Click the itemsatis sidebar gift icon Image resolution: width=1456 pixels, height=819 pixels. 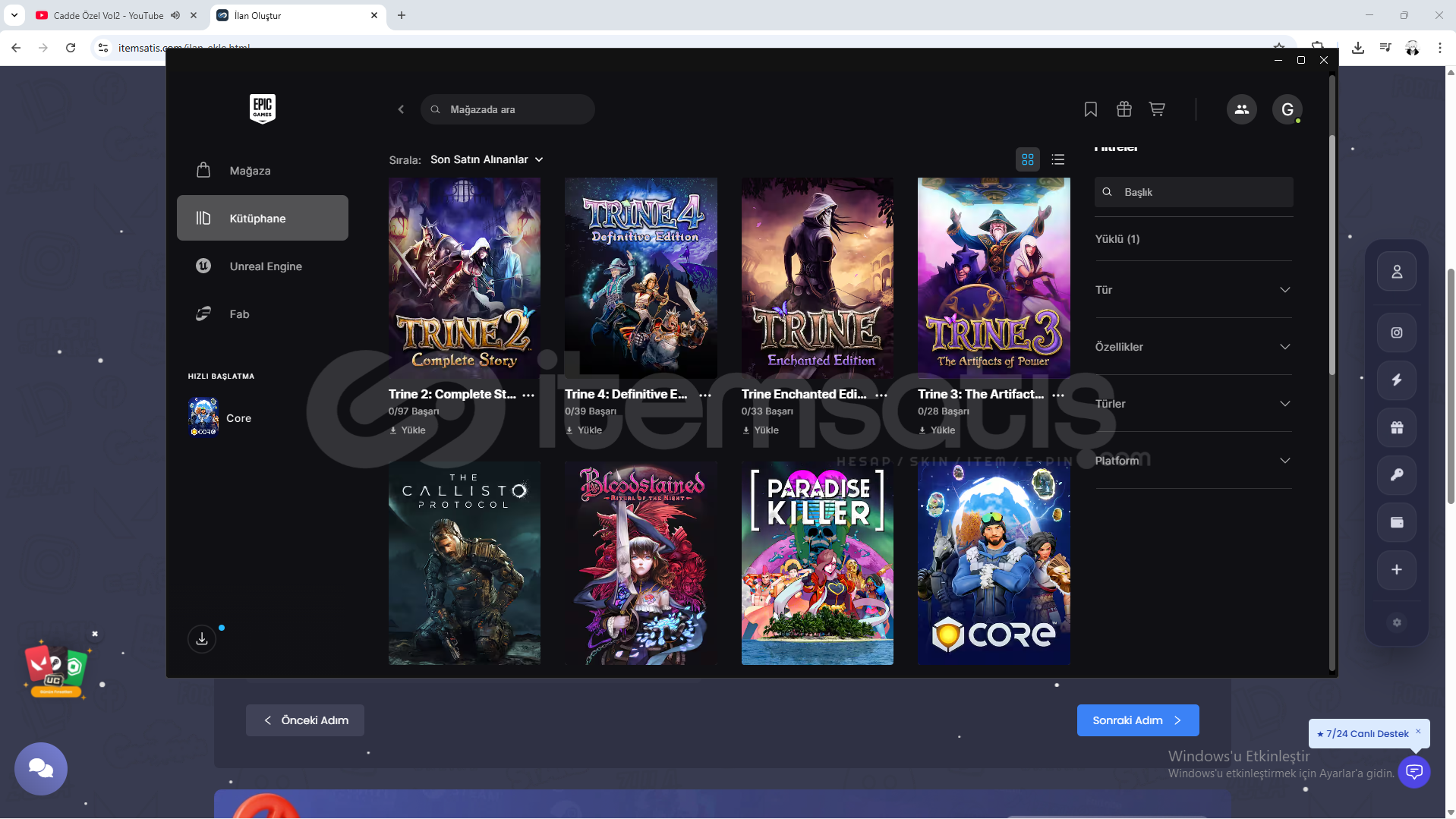tap(1397, 427)
